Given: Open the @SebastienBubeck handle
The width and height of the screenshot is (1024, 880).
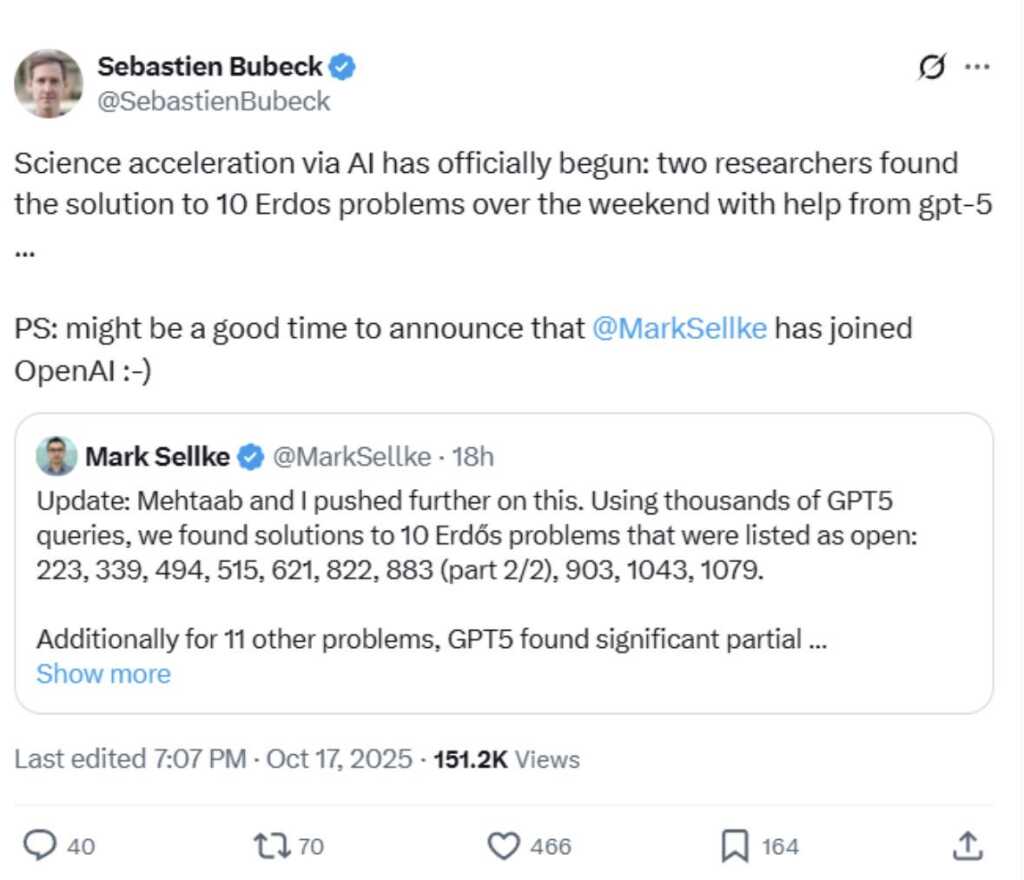Looking at the screenshot, I should [213, 101].
